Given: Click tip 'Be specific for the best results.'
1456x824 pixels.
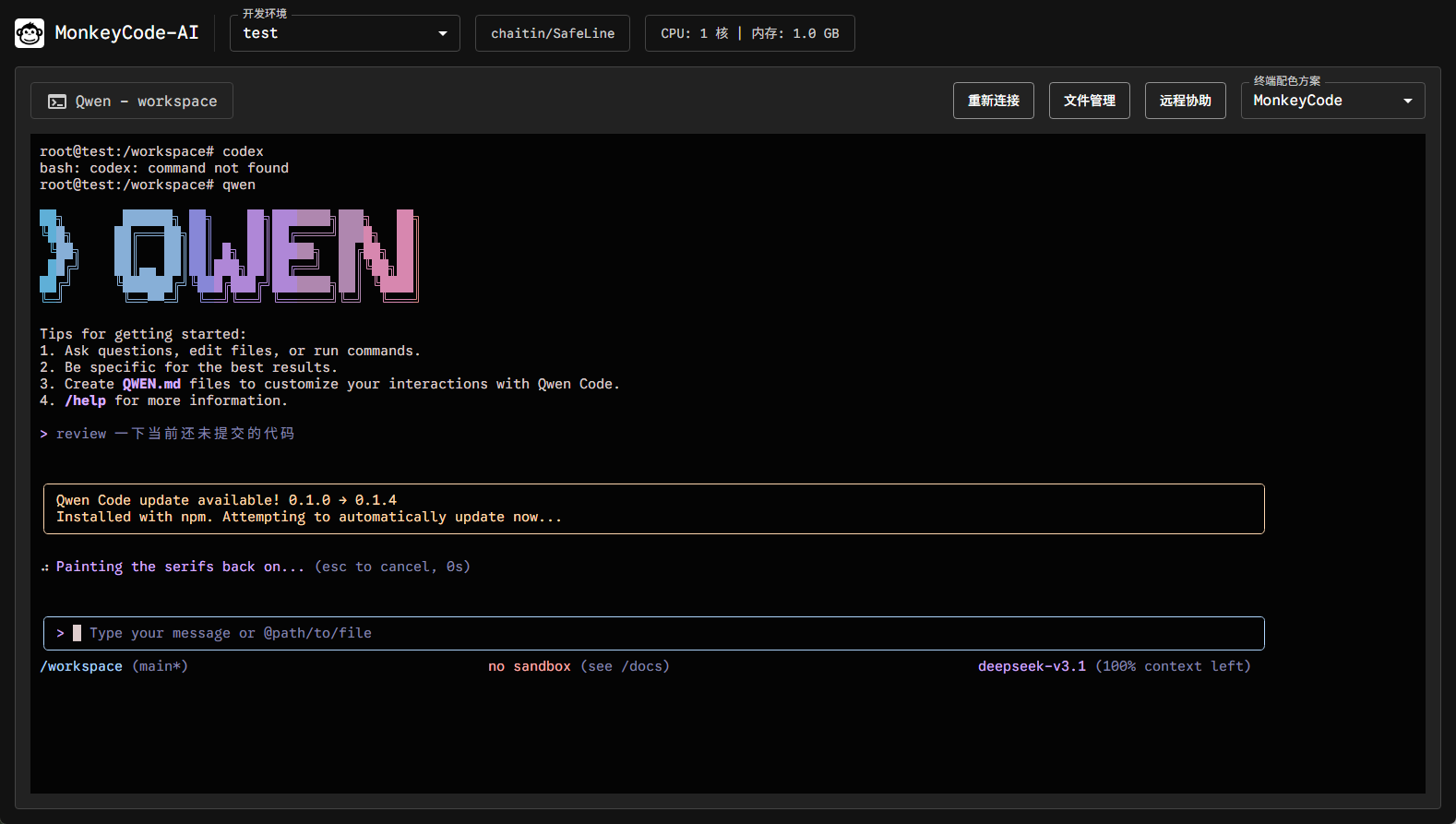Looking at the screenshot, I should pyautogui.click(x=201, y=367).
